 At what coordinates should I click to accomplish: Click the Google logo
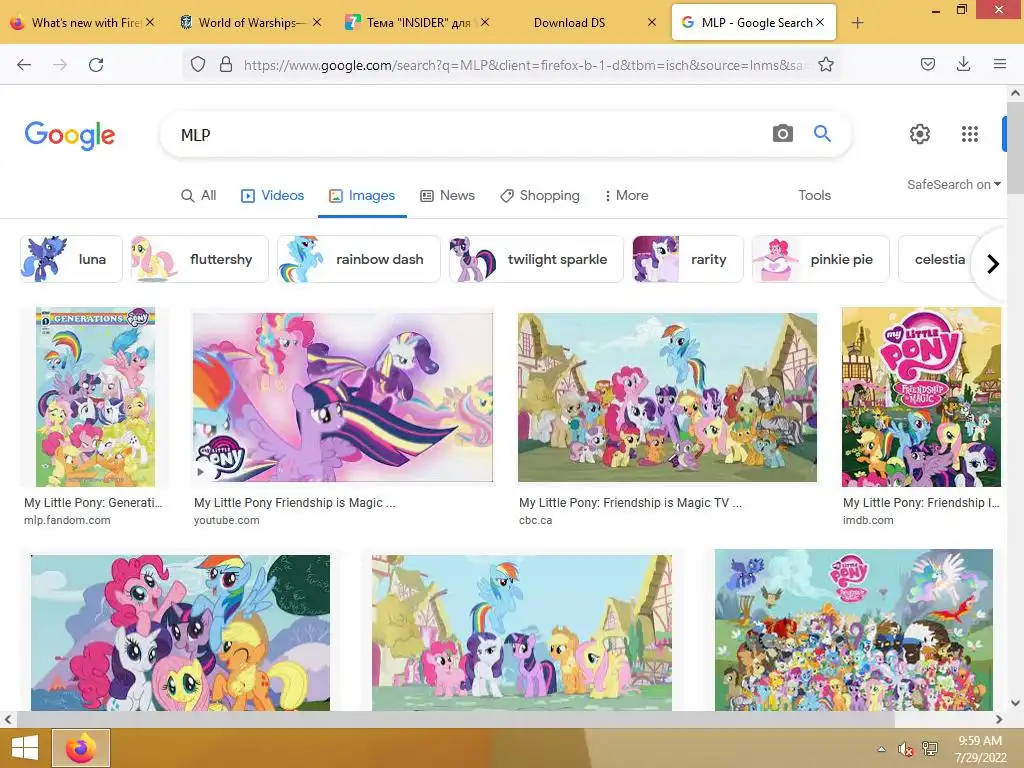[x=70, y=135]
